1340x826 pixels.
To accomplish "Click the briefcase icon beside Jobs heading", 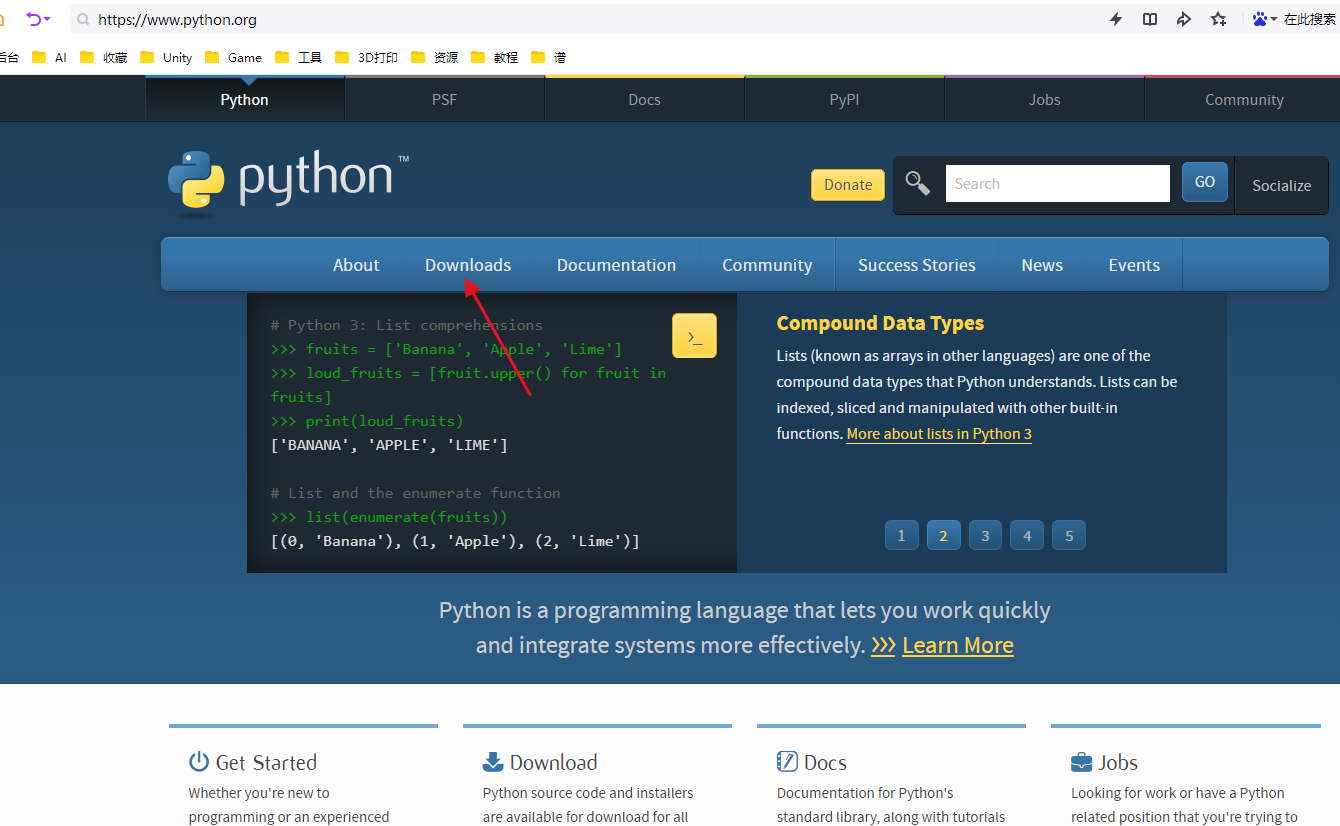I will click(1081, 762).
